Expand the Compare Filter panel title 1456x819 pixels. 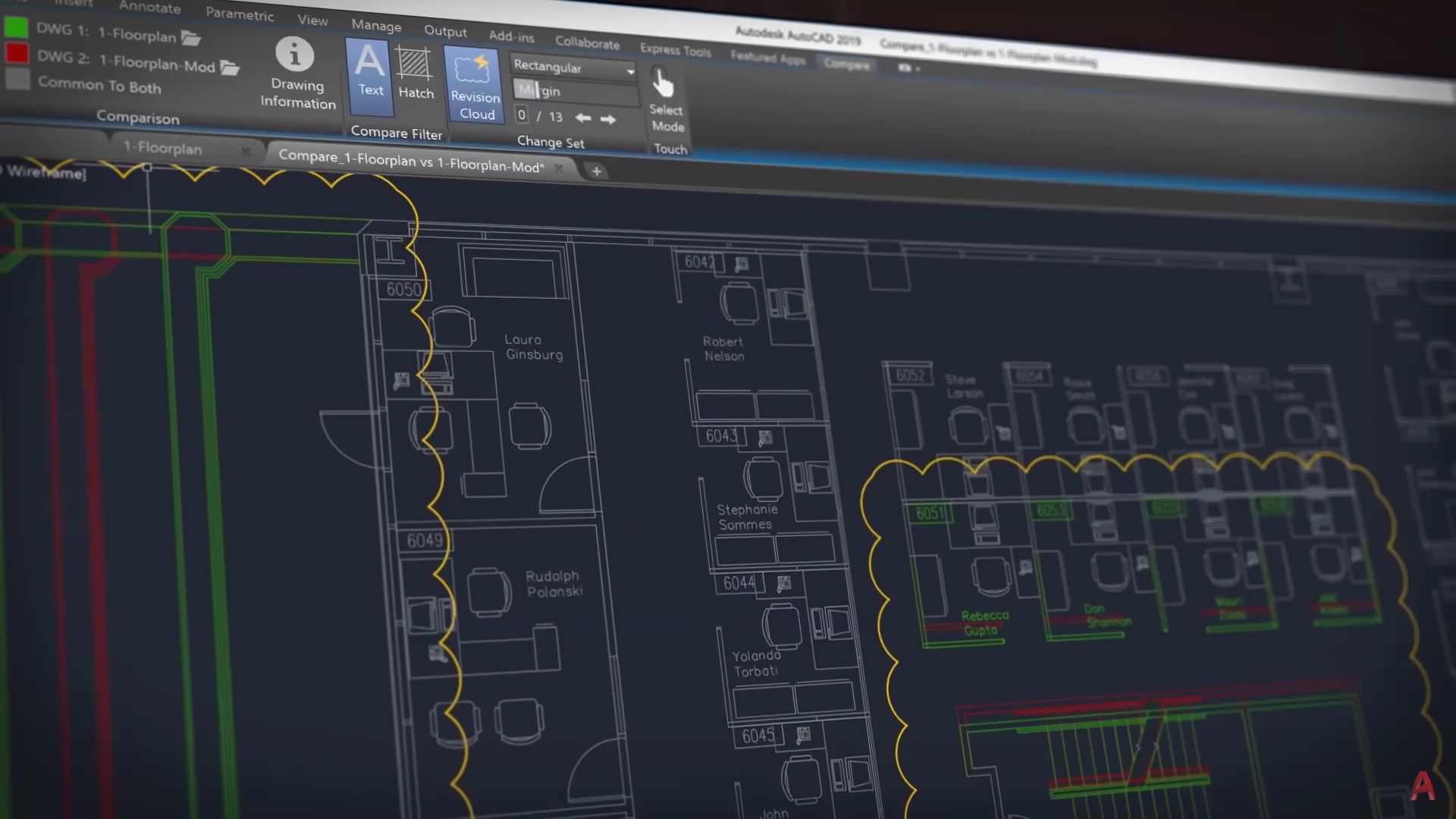tap(396, 133)
